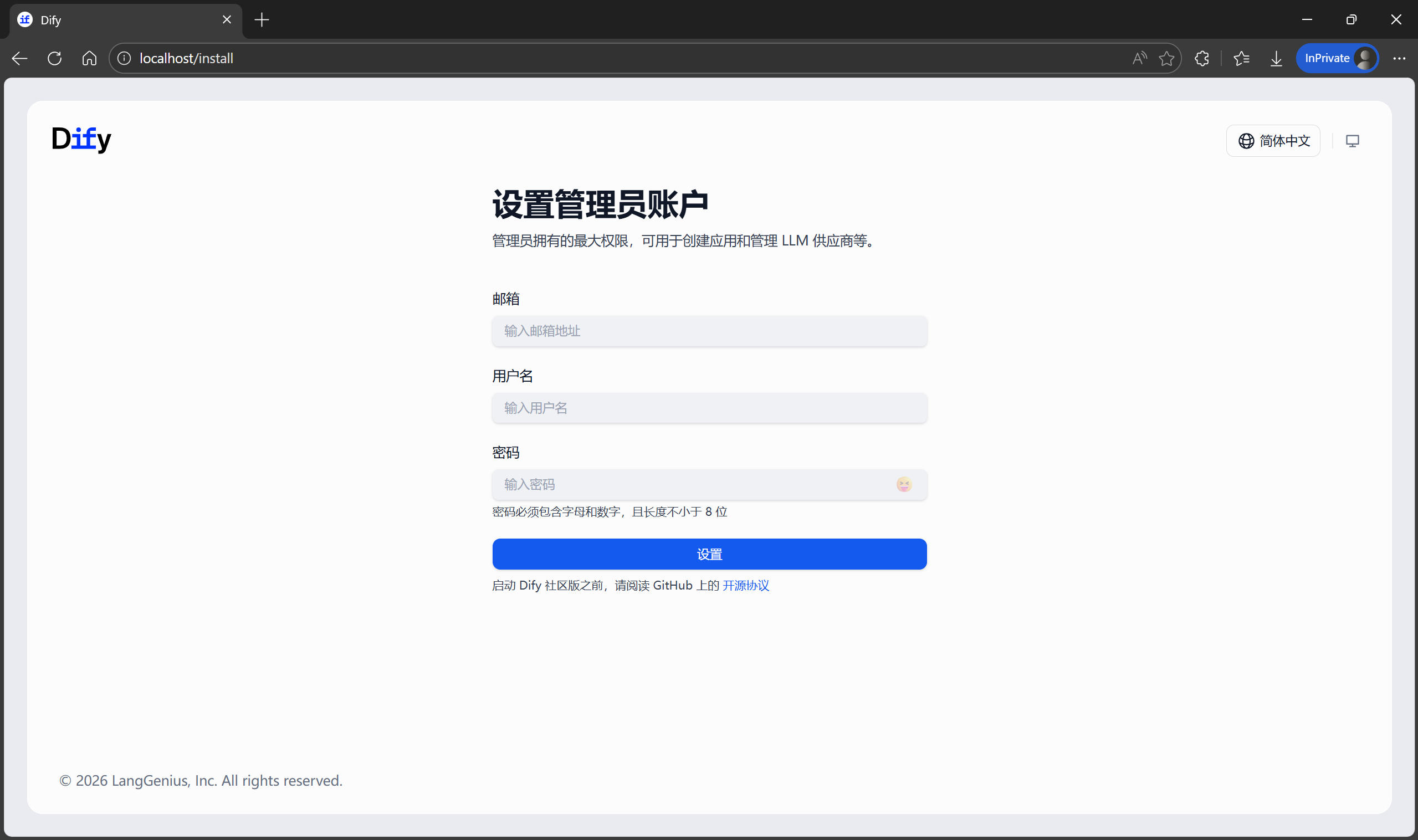Open the 开源协议 license link
Image resolution: width=1418 pixels, height=840 pixels.
pos(745,585)
